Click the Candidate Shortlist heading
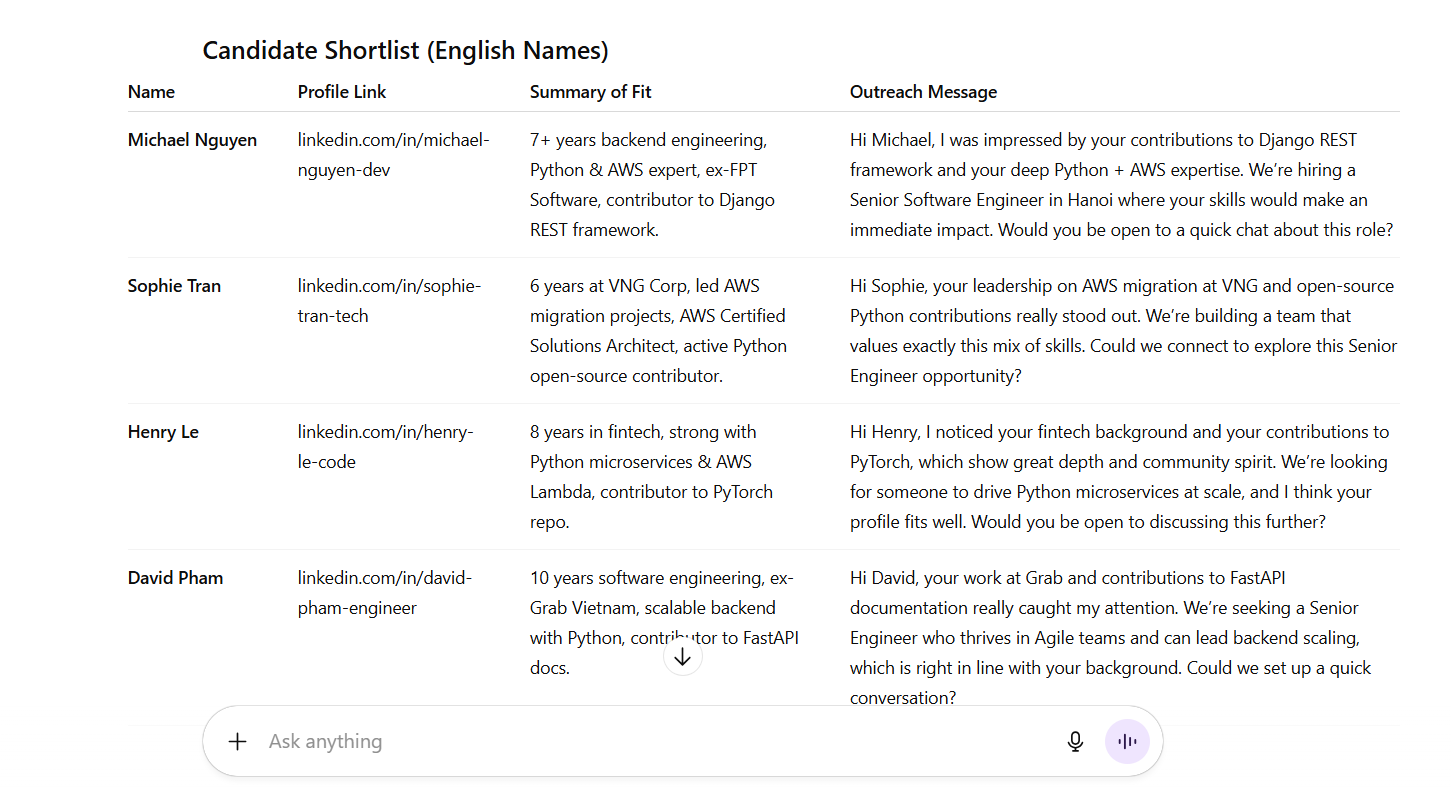 pyautogui.click(x=405, y=51)
